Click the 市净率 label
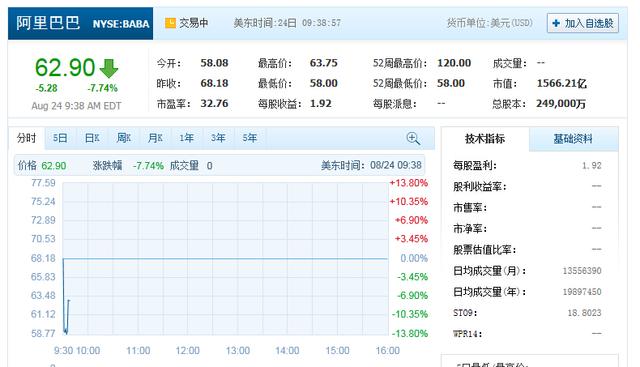Screen dimensions: 640x367 [x=470, y=229]
